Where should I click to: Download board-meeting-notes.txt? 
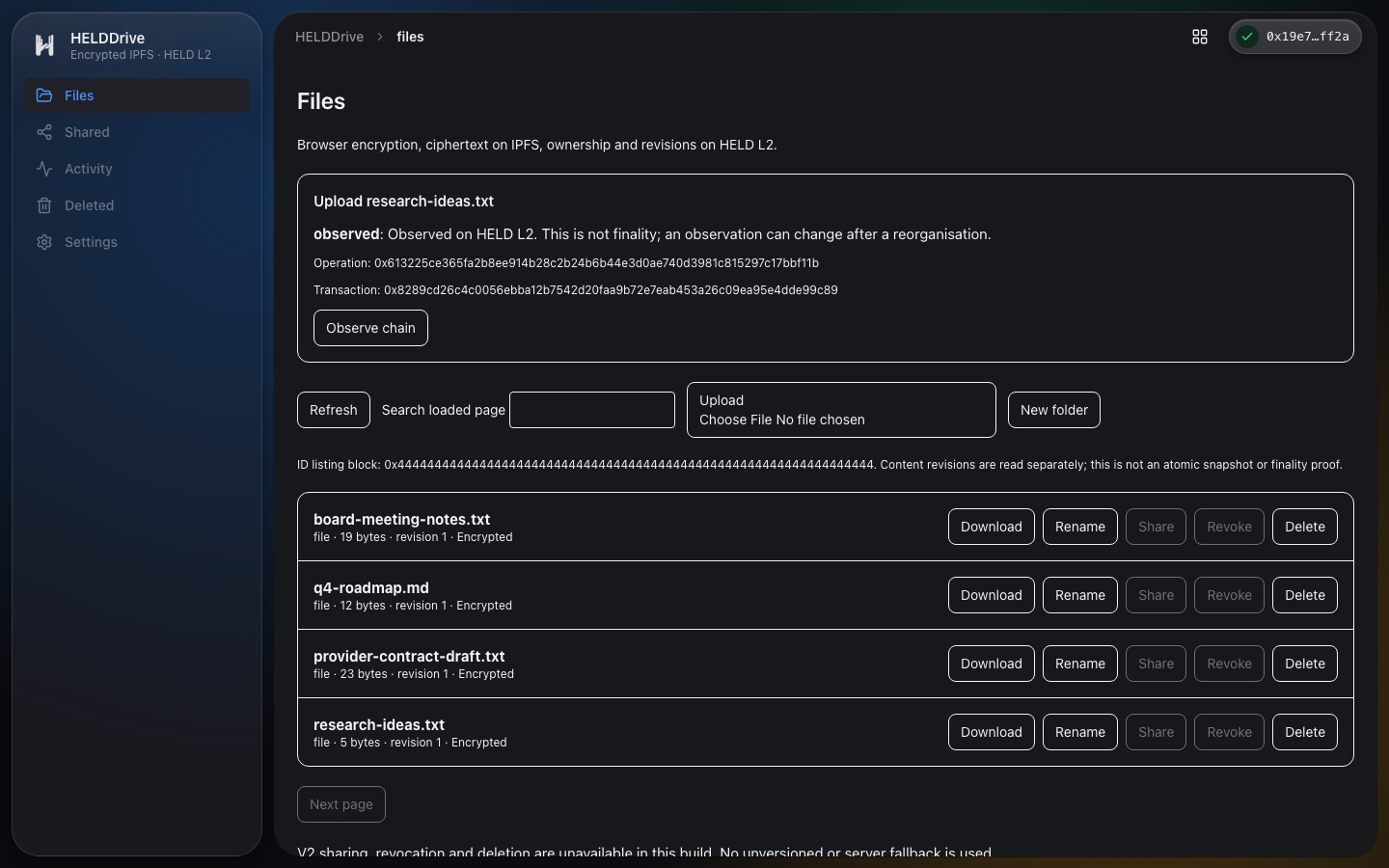tap(992, 527)
